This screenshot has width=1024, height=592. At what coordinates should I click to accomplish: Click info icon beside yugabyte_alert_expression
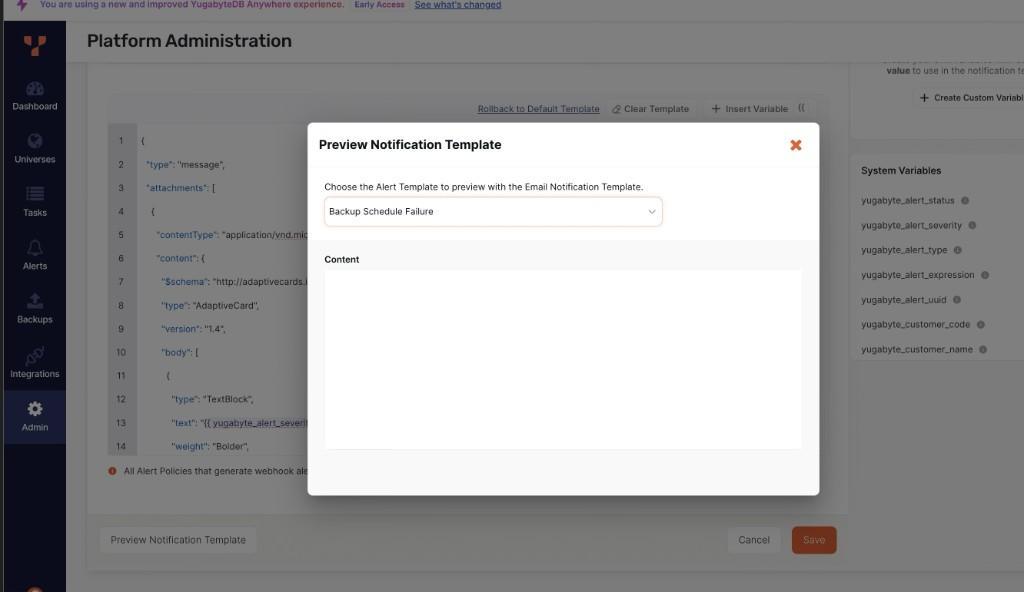pyautogui.click(x=985, y=275)
